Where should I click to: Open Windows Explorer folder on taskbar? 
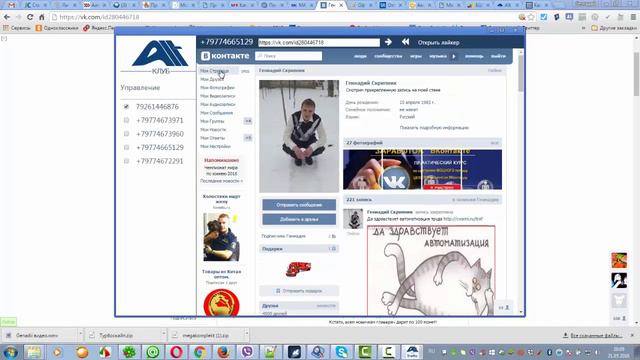[34, 352]
